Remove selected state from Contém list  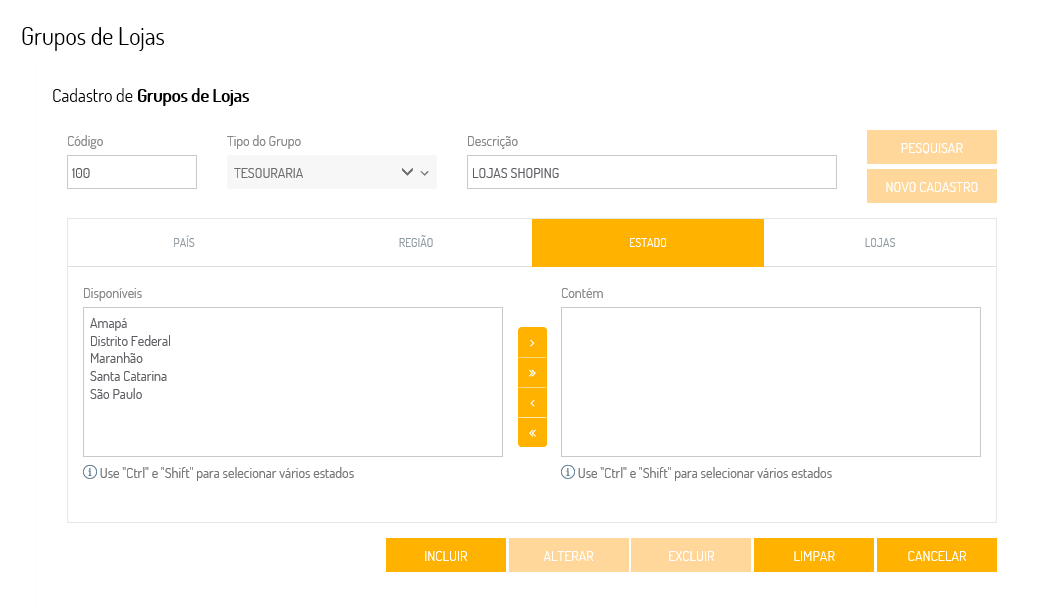click(532, 402)
